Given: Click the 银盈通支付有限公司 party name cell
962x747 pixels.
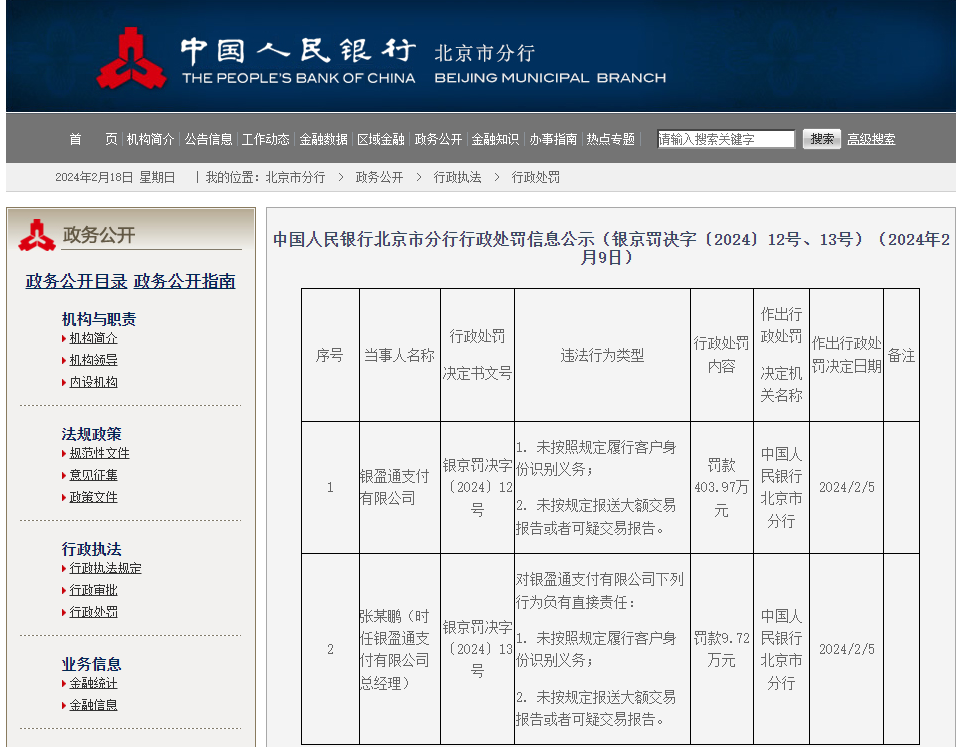Looking at the screenshot, I should [x=399, y=488].
